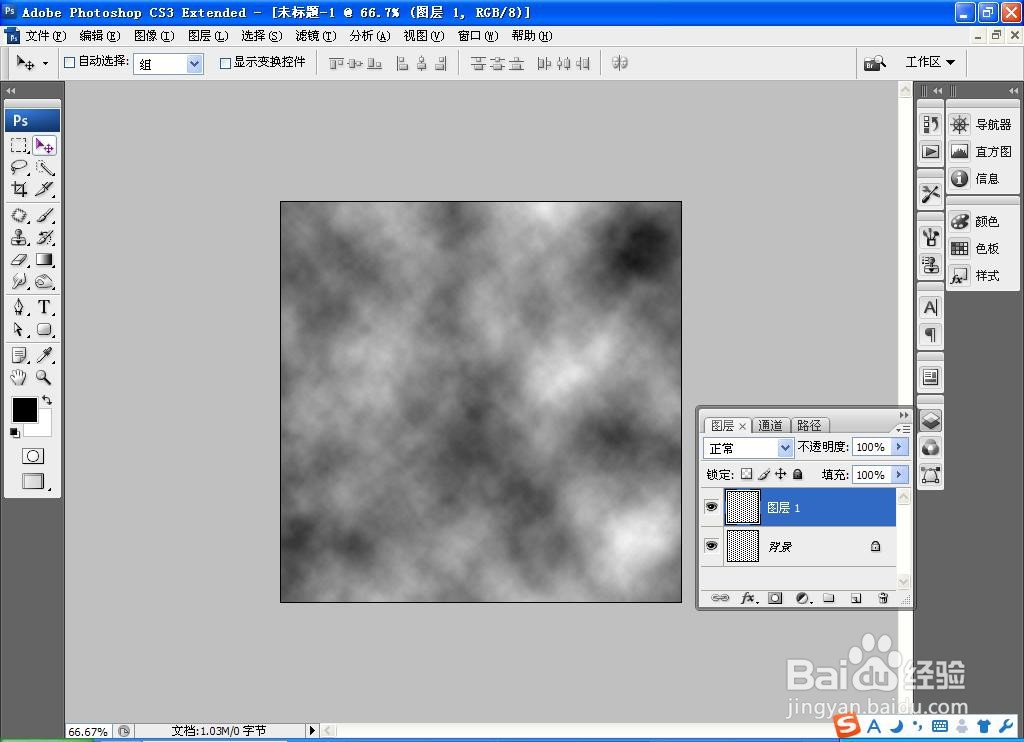Create a new layer group
Viewport: 1024px width, 742px height.
829,598
